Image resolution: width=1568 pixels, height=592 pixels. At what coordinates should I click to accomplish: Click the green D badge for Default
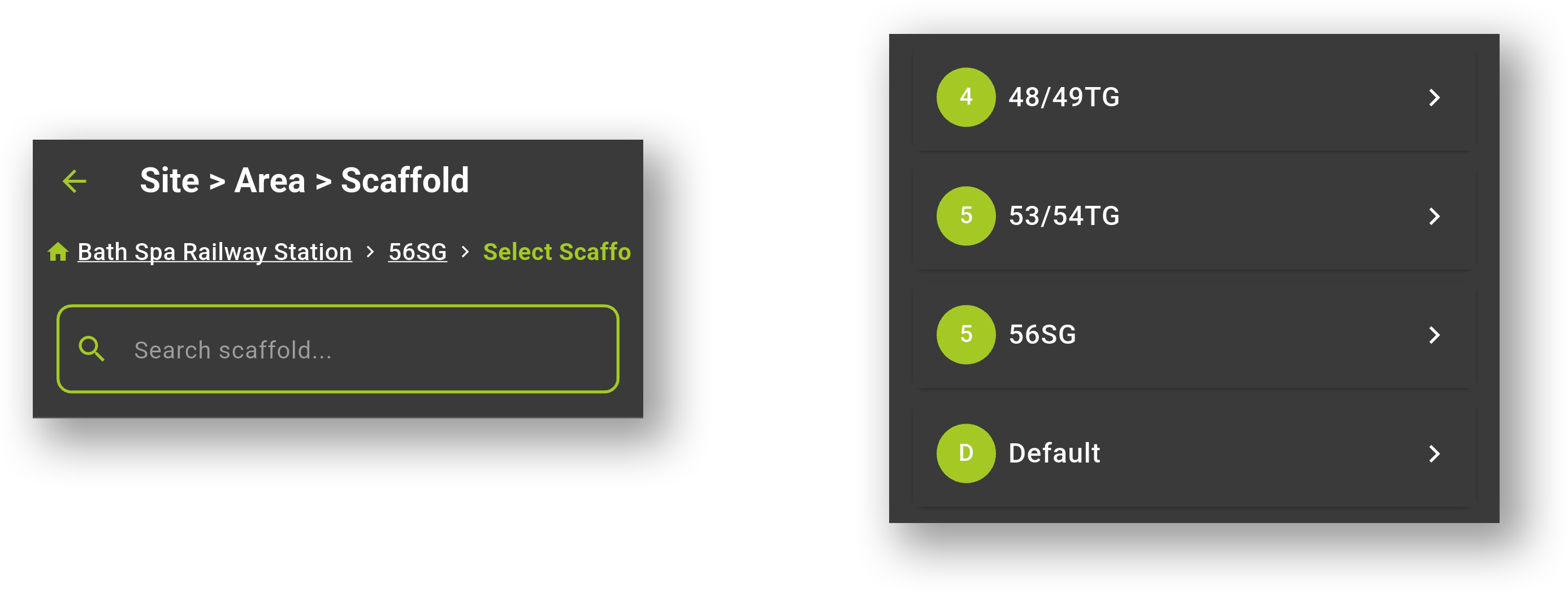click(965, 453)
